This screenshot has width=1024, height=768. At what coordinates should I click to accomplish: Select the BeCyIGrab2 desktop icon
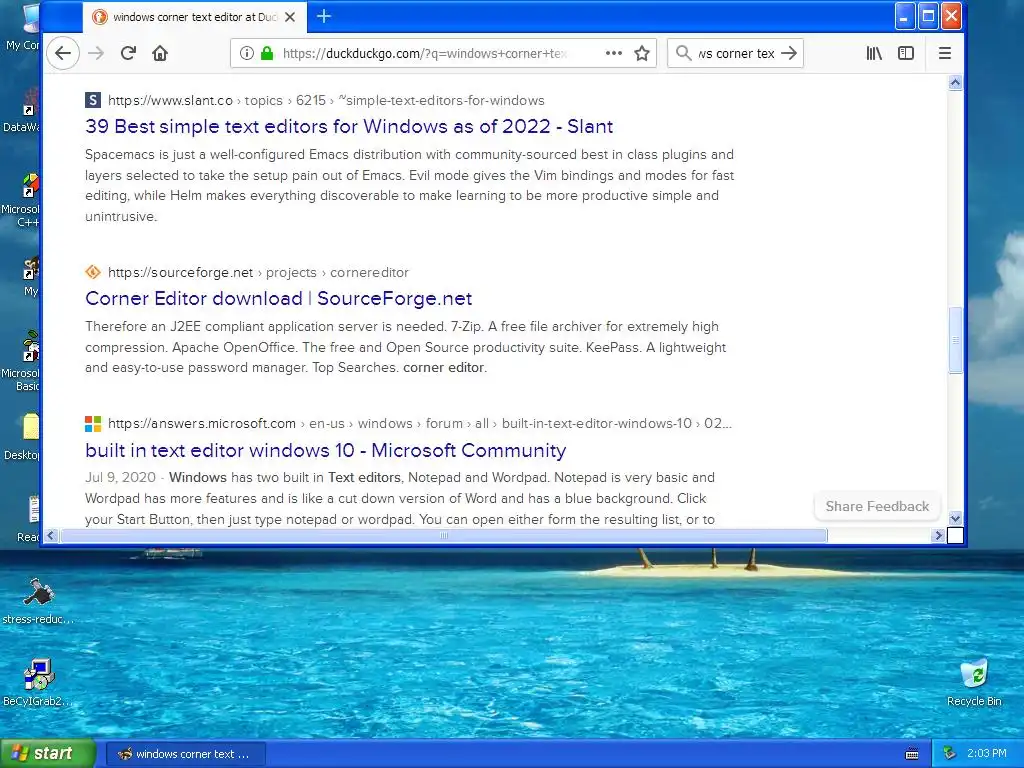[x=38, y=683]
